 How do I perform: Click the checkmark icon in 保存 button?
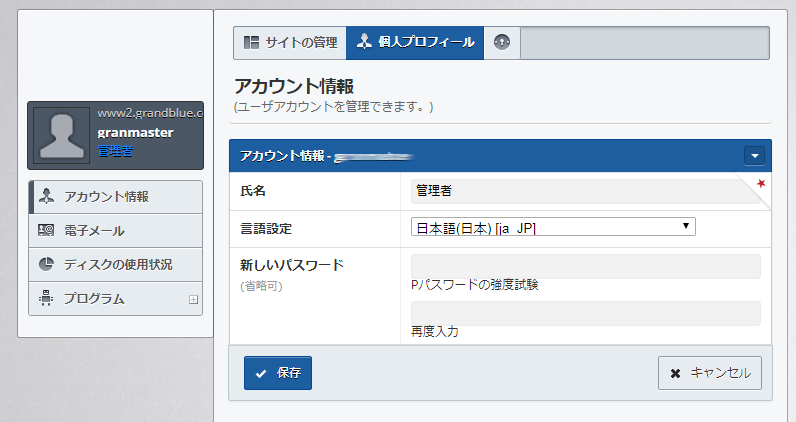(x=261, y=373)
